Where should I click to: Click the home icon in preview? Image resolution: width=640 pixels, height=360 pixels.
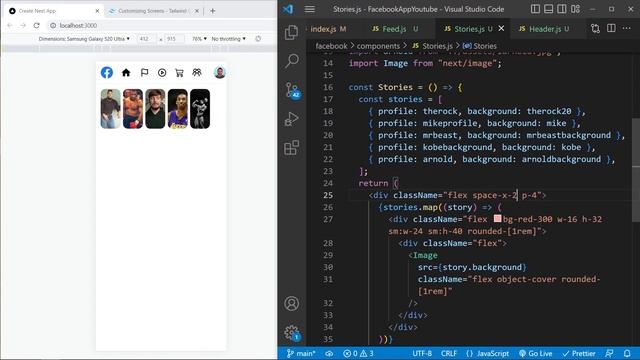point(126,73)
